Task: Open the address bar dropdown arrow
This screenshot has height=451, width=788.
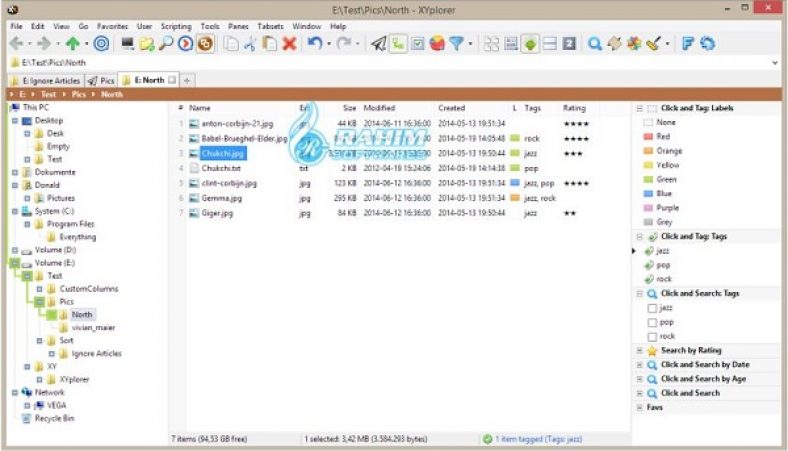Action: (x=774, y=63)
